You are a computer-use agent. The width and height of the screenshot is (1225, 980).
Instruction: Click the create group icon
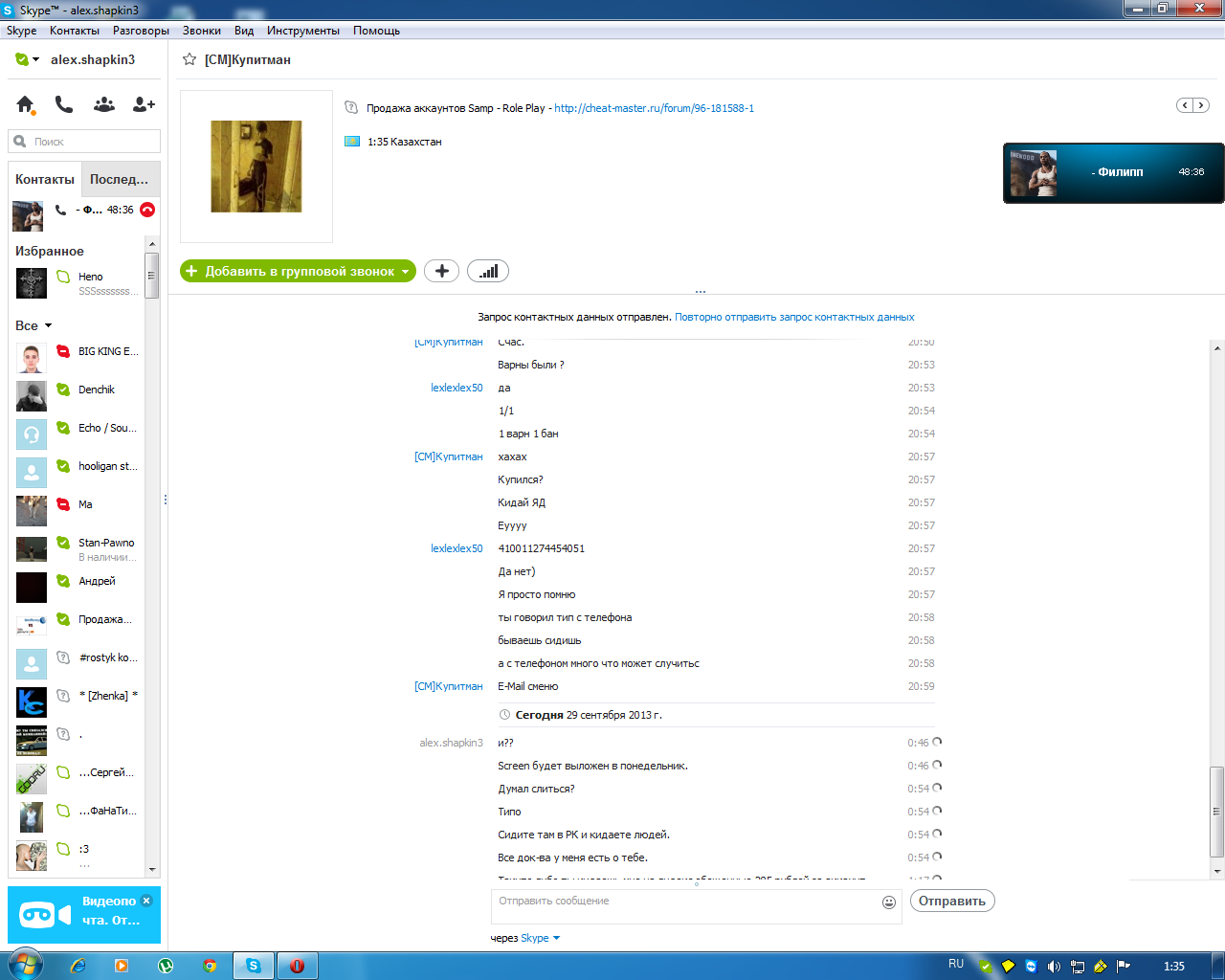(x=104, y=104)
